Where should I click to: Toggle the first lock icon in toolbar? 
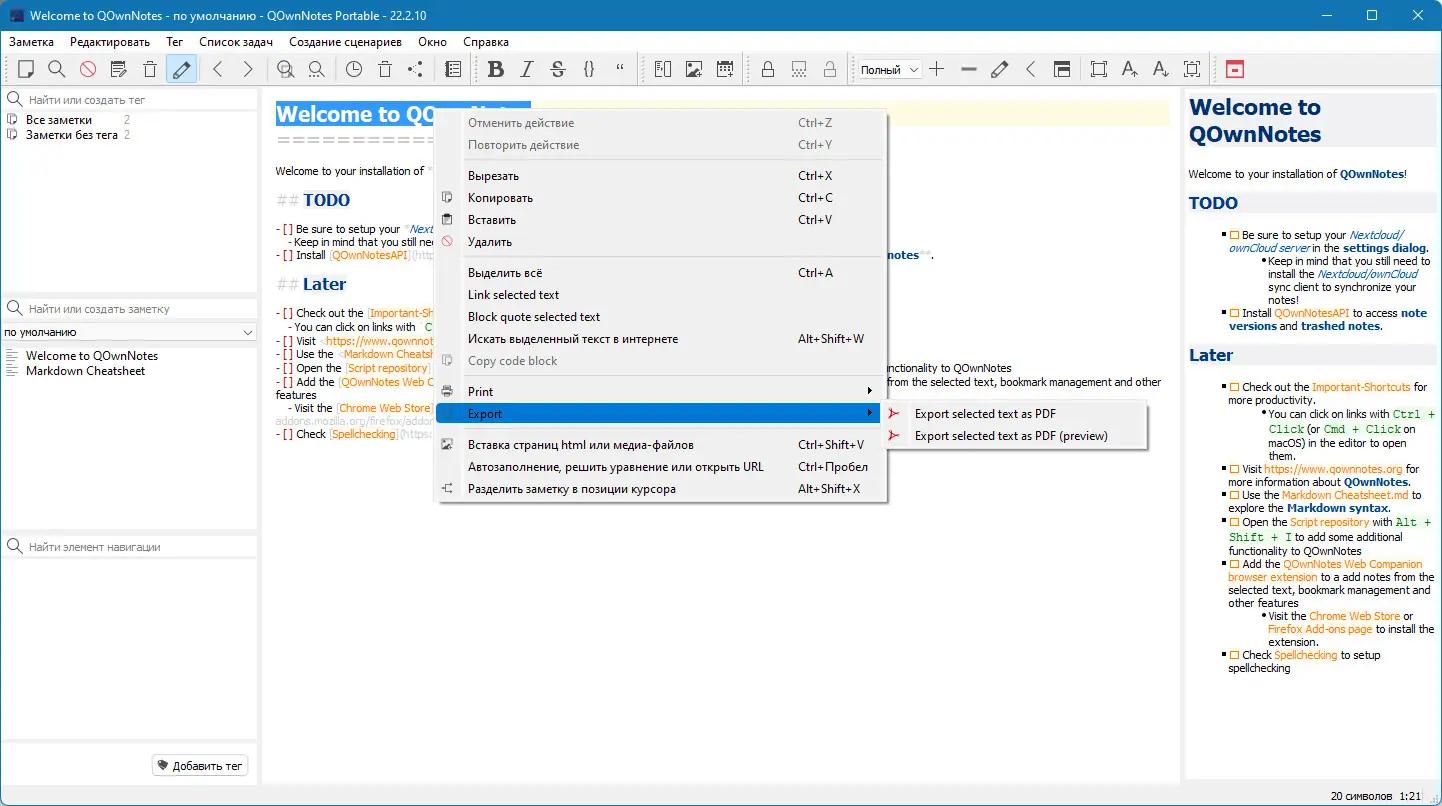click(x=768, y=69)
